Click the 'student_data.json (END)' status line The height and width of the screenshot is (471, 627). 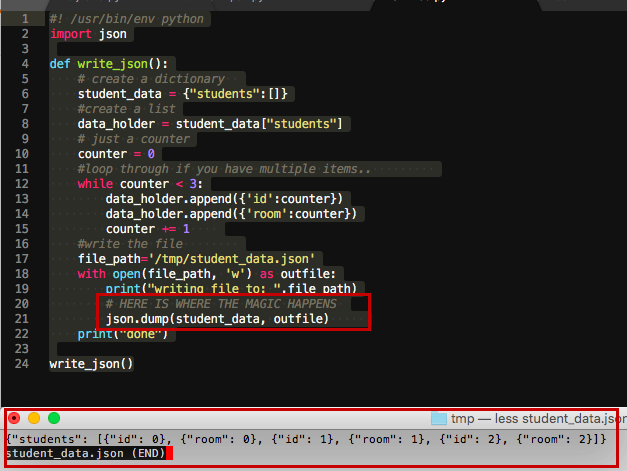click(x=86, y=453)
